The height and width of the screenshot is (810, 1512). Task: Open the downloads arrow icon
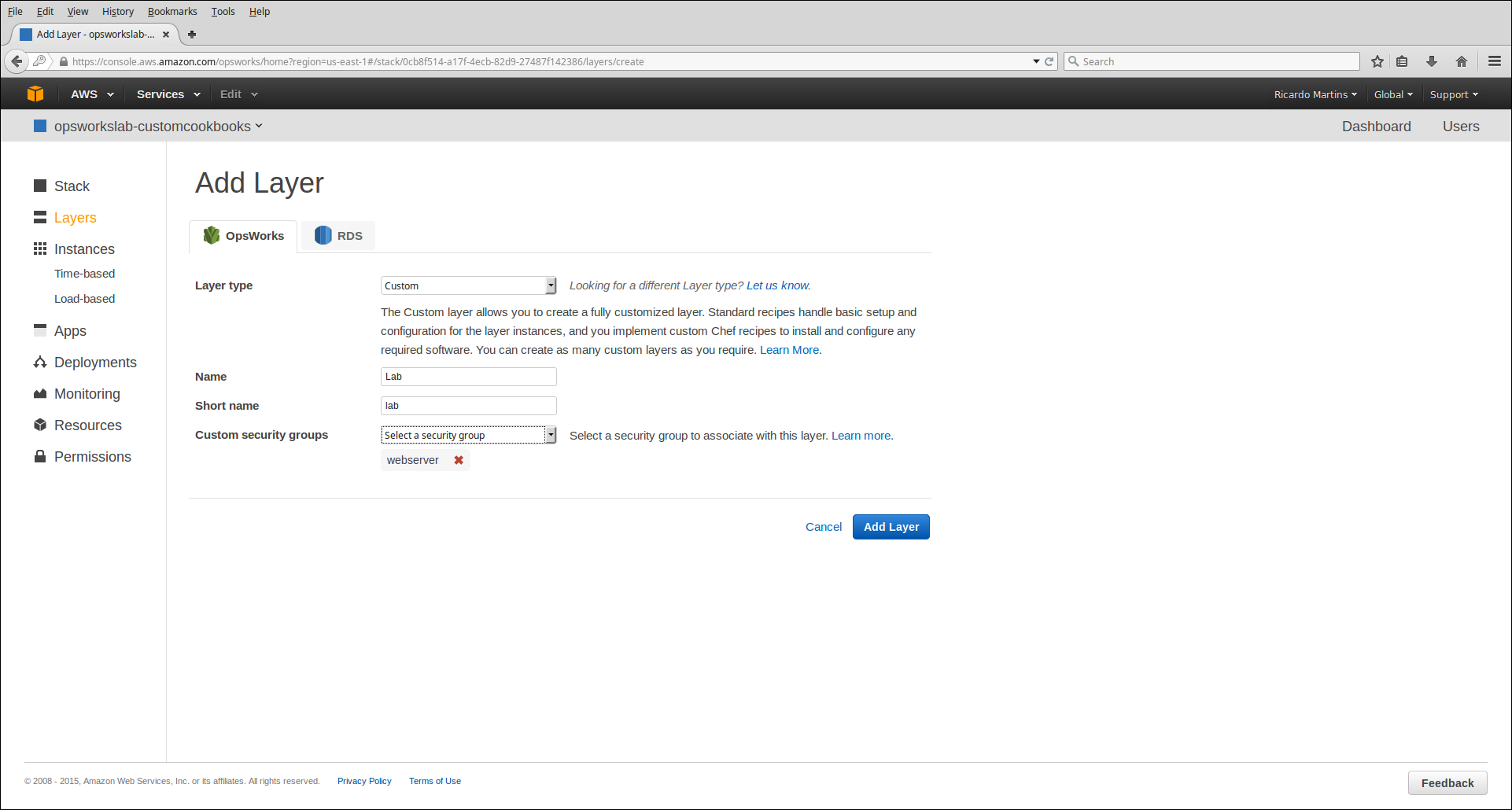coord(1432,61)
